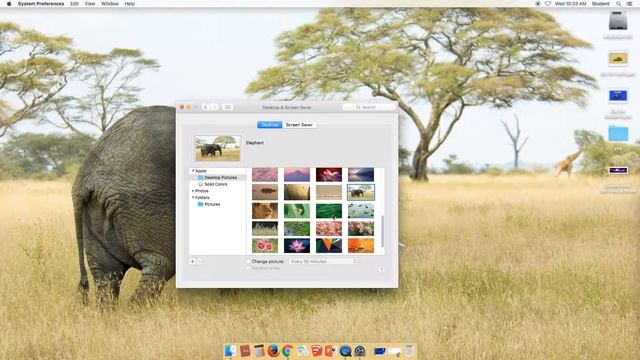Image resolution: width=640 pixels, height=360 pixels.
Task: Click the blue screenshot file on the desktop
Action: [x=618, y=96]
